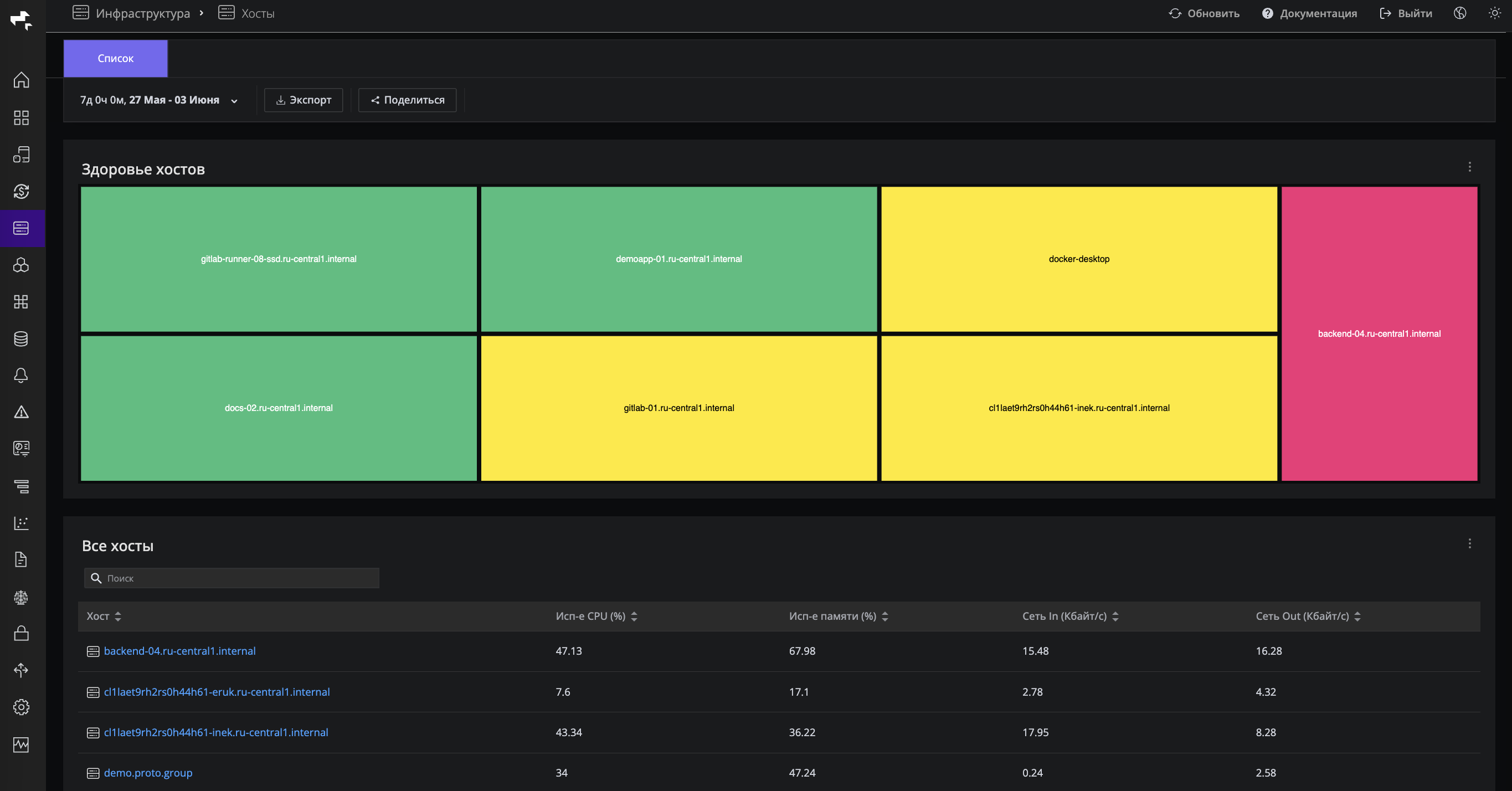The width and height of the screenshot is (1512, 791).
Task: Open Все хосты panel options menu
Action: pyautogui.click(x=1470, y=544)
